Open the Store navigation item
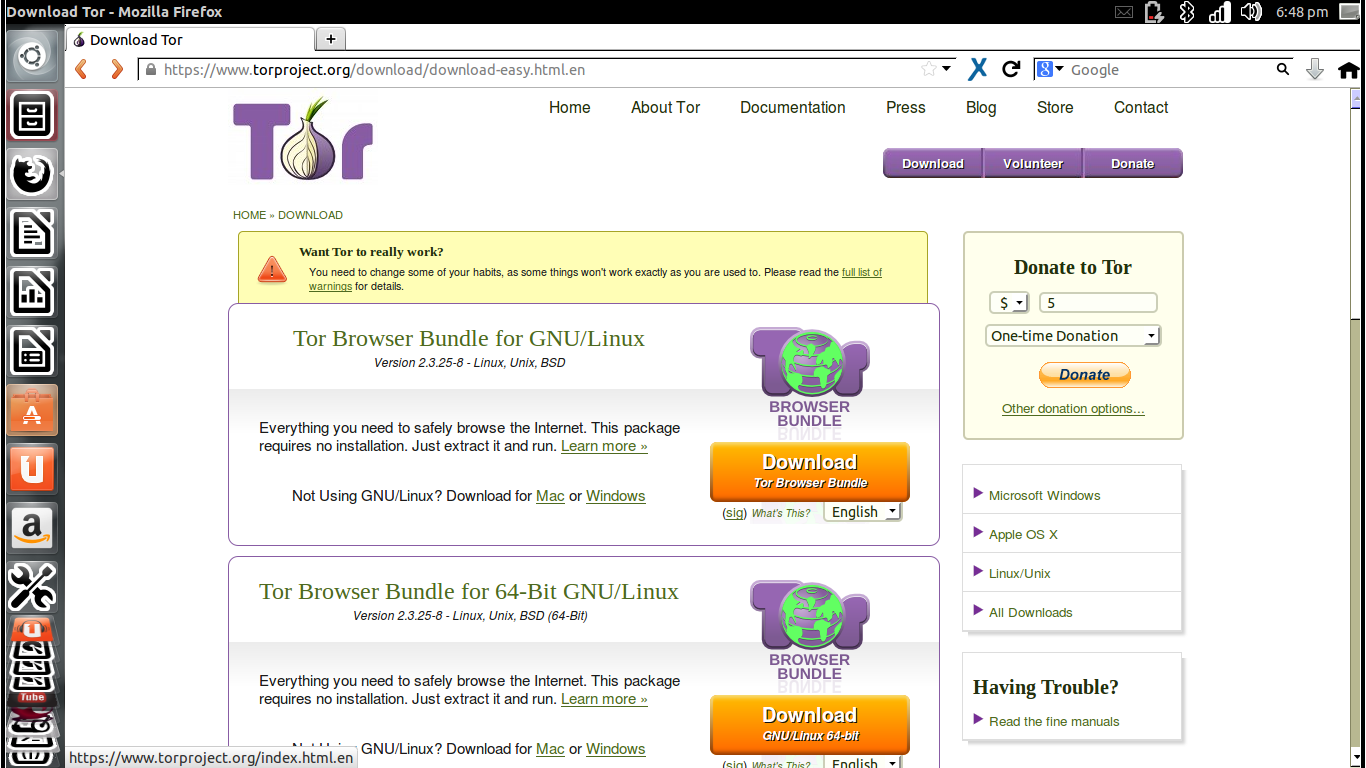The width and height of the screenshot is (1366, 768). 1055,108
